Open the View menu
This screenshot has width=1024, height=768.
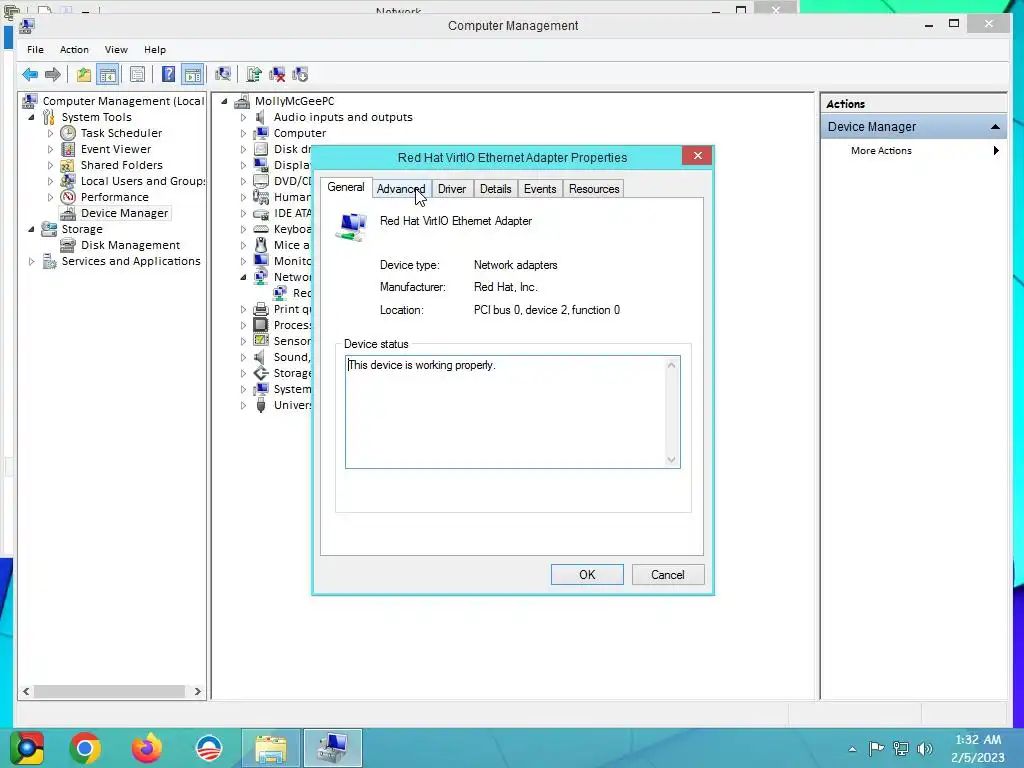coord(116,50)
